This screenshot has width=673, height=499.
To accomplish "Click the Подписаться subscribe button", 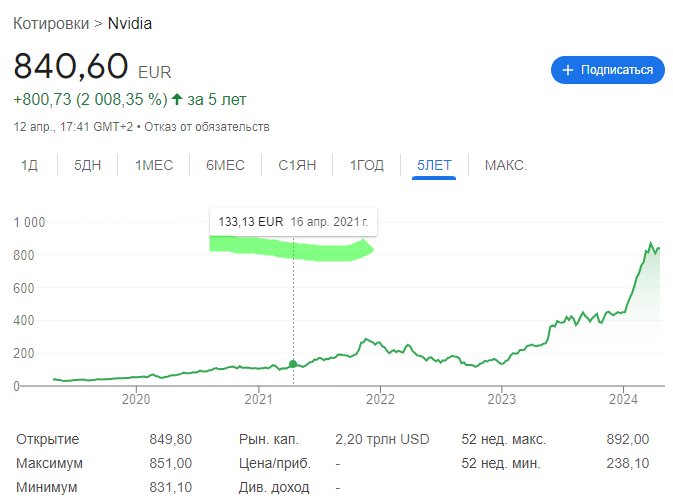I will click(607, 70).
